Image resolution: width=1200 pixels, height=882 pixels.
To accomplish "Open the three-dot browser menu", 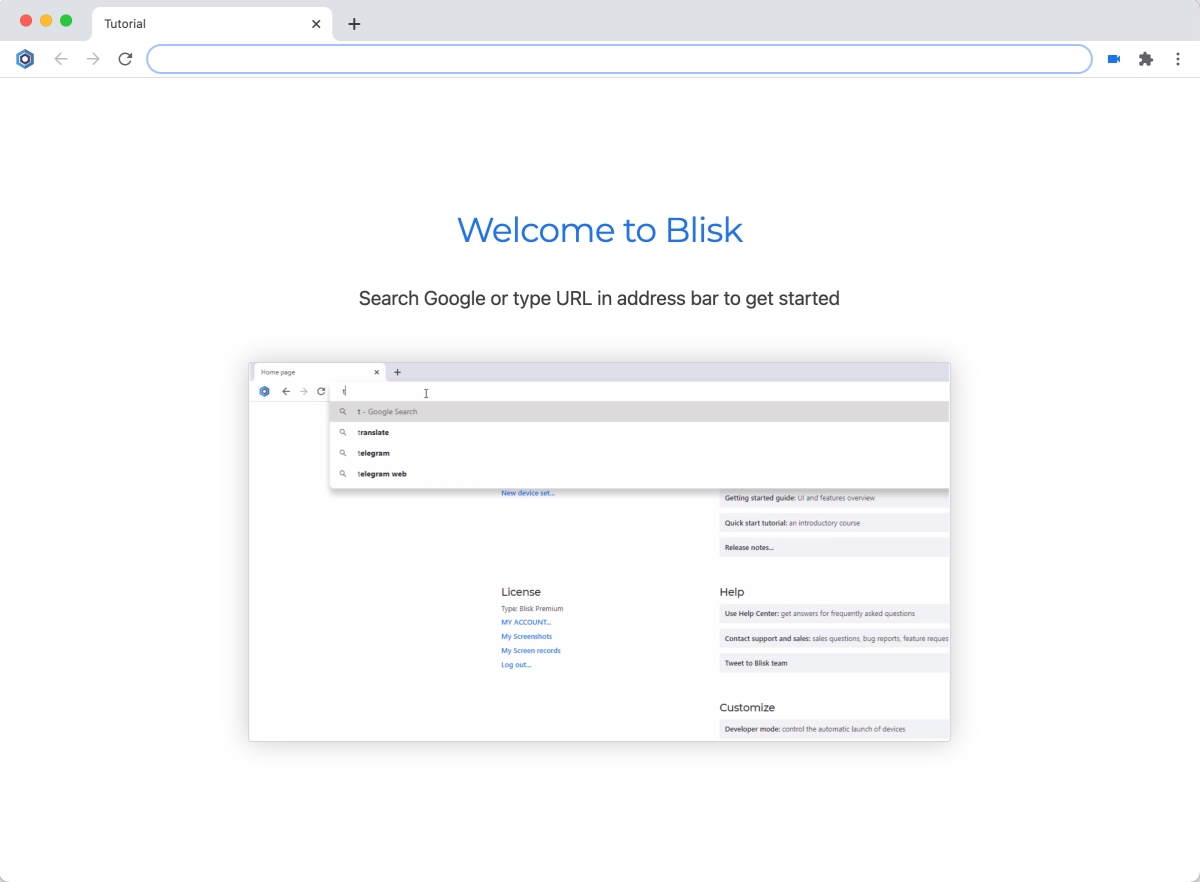I will pos(1178,59).
